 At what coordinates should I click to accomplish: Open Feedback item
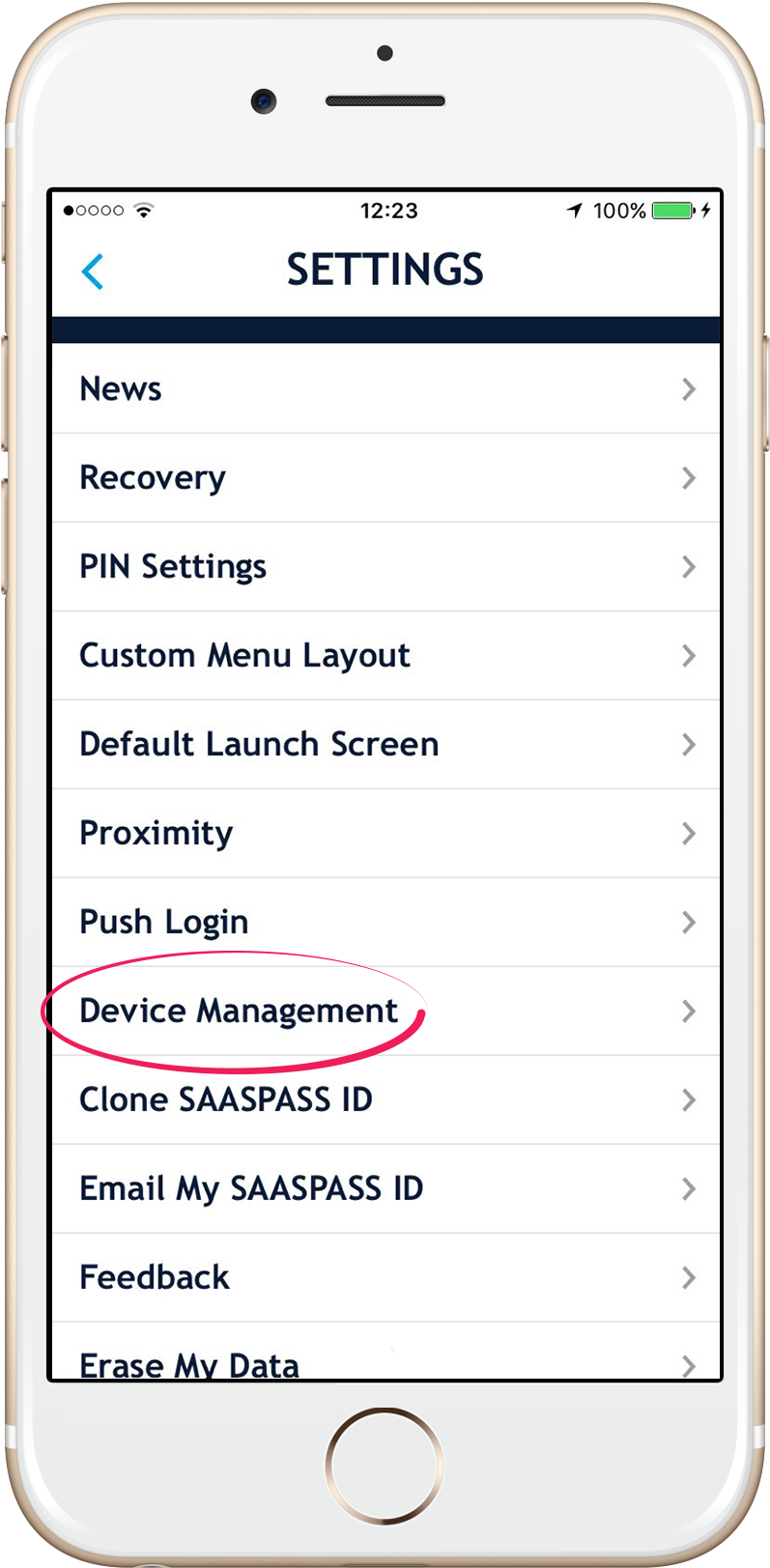385,1278
